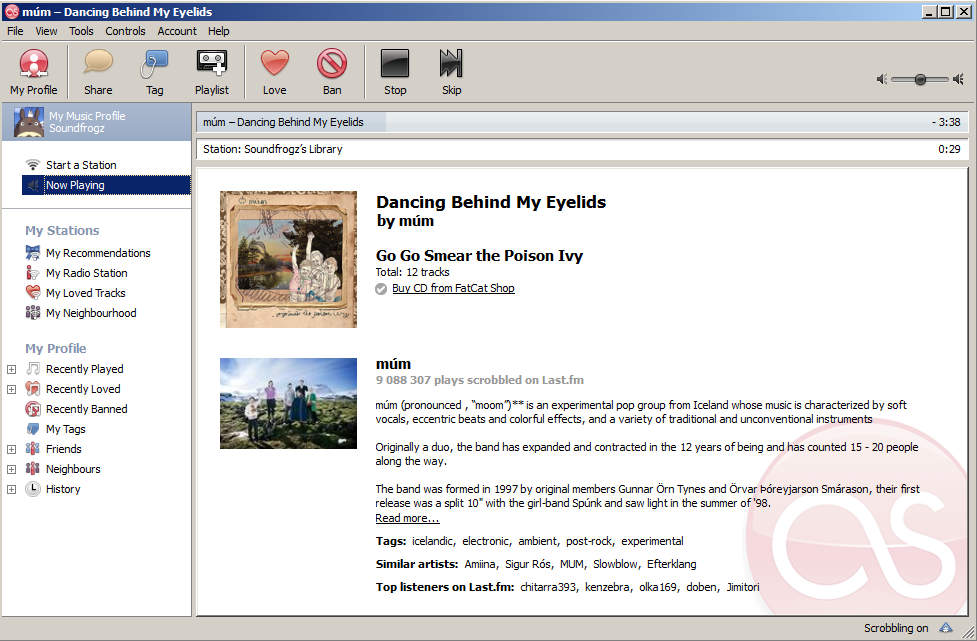Viewport: 977px width, 641px height.
Task: Stop playback
Action: coord(395,72)
